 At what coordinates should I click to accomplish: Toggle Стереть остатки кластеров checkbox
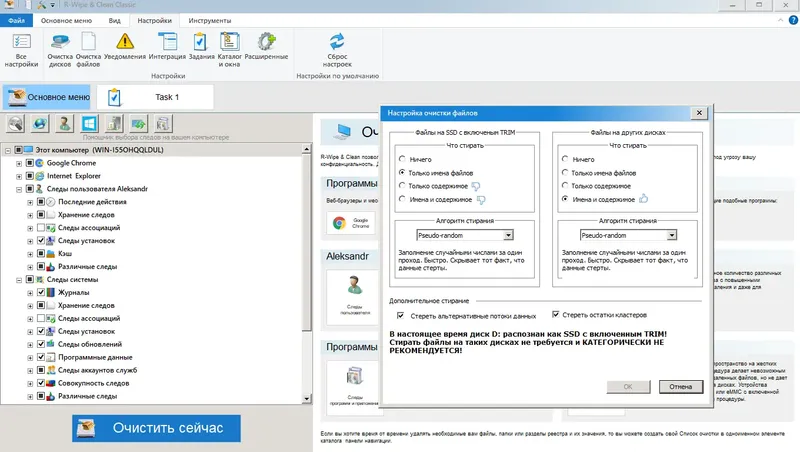pyautogui.click(x=556, y=314)
